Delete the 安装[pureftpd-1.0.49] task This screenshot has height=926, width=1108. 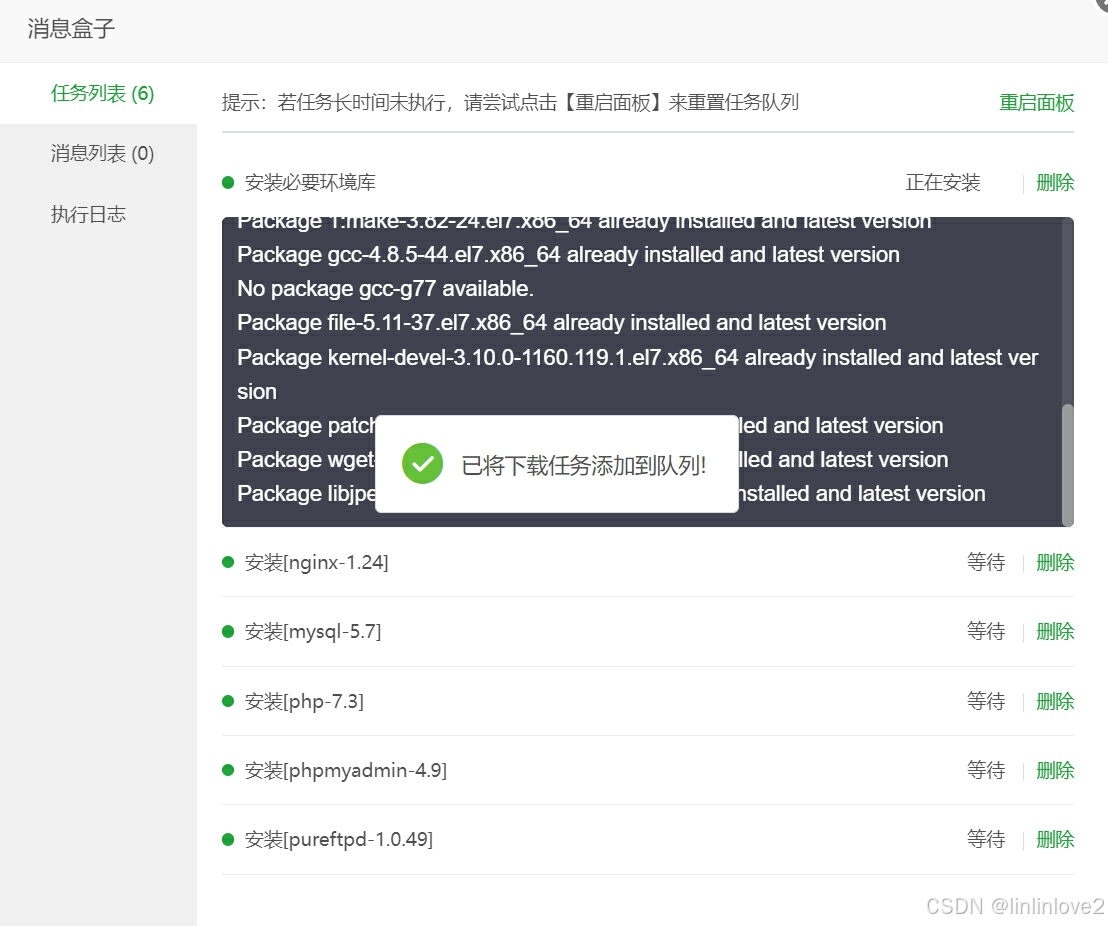click(x=1054, y=839)
